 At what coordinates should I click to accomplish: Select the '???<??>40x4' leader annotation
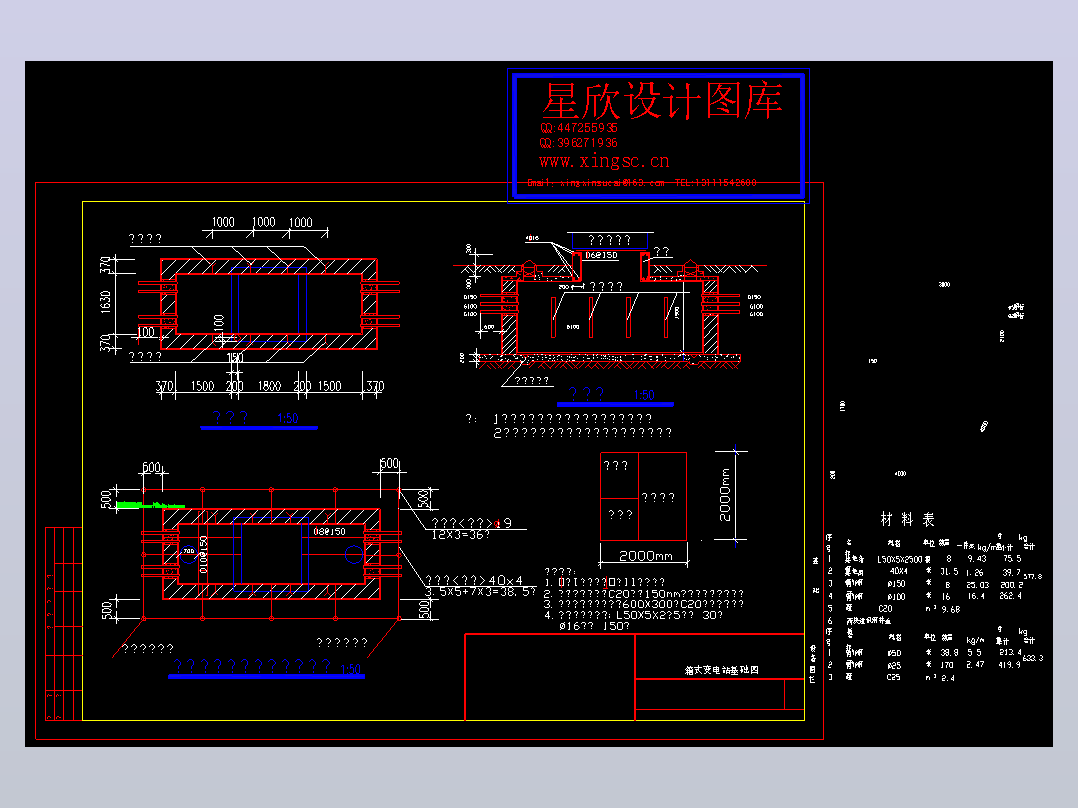(474, 580)
